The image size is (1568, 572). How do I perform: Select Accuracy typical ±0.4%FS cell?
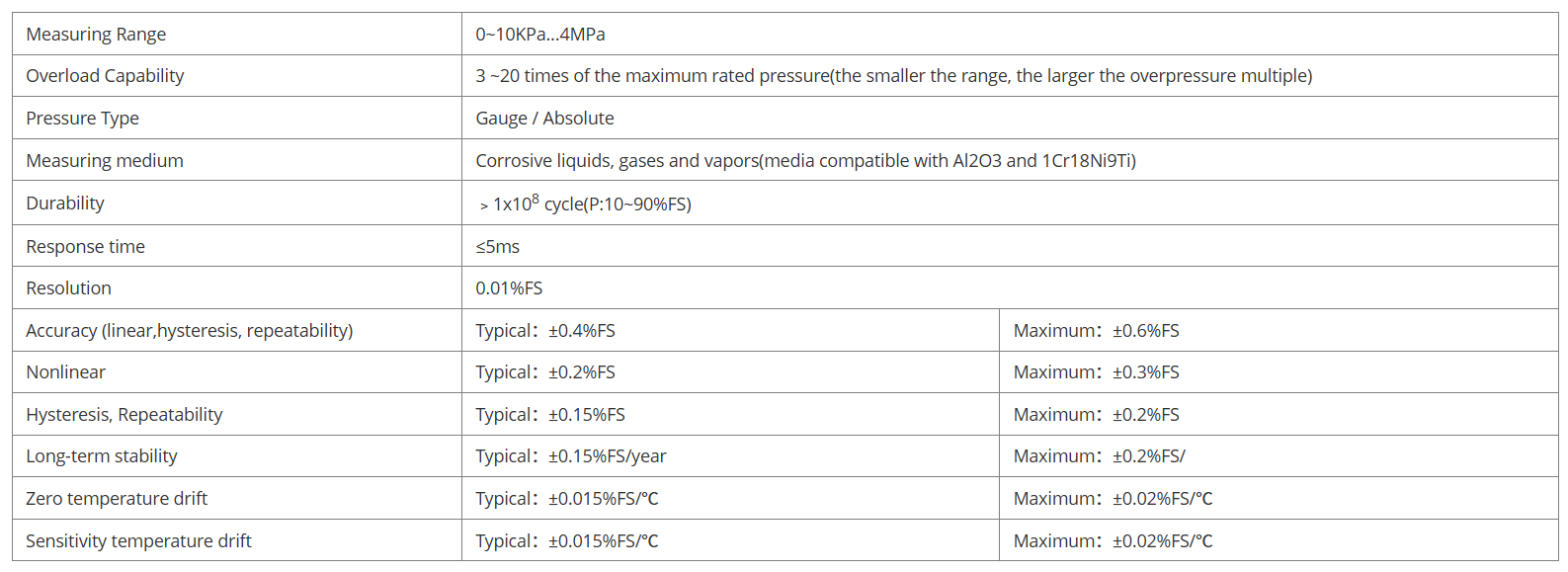click(730, 330)
